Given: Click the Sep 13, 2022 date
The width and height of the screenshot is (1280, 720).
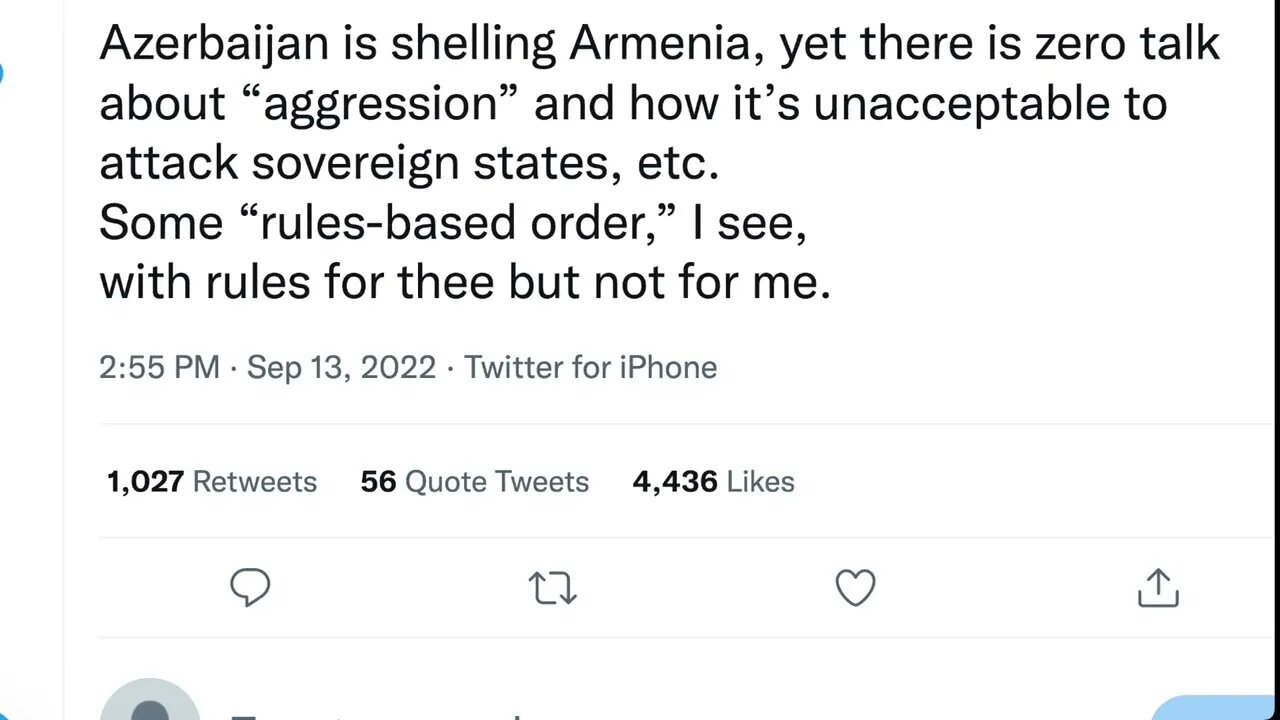Looking at the screenshot, I should click(x=341, y=368).
